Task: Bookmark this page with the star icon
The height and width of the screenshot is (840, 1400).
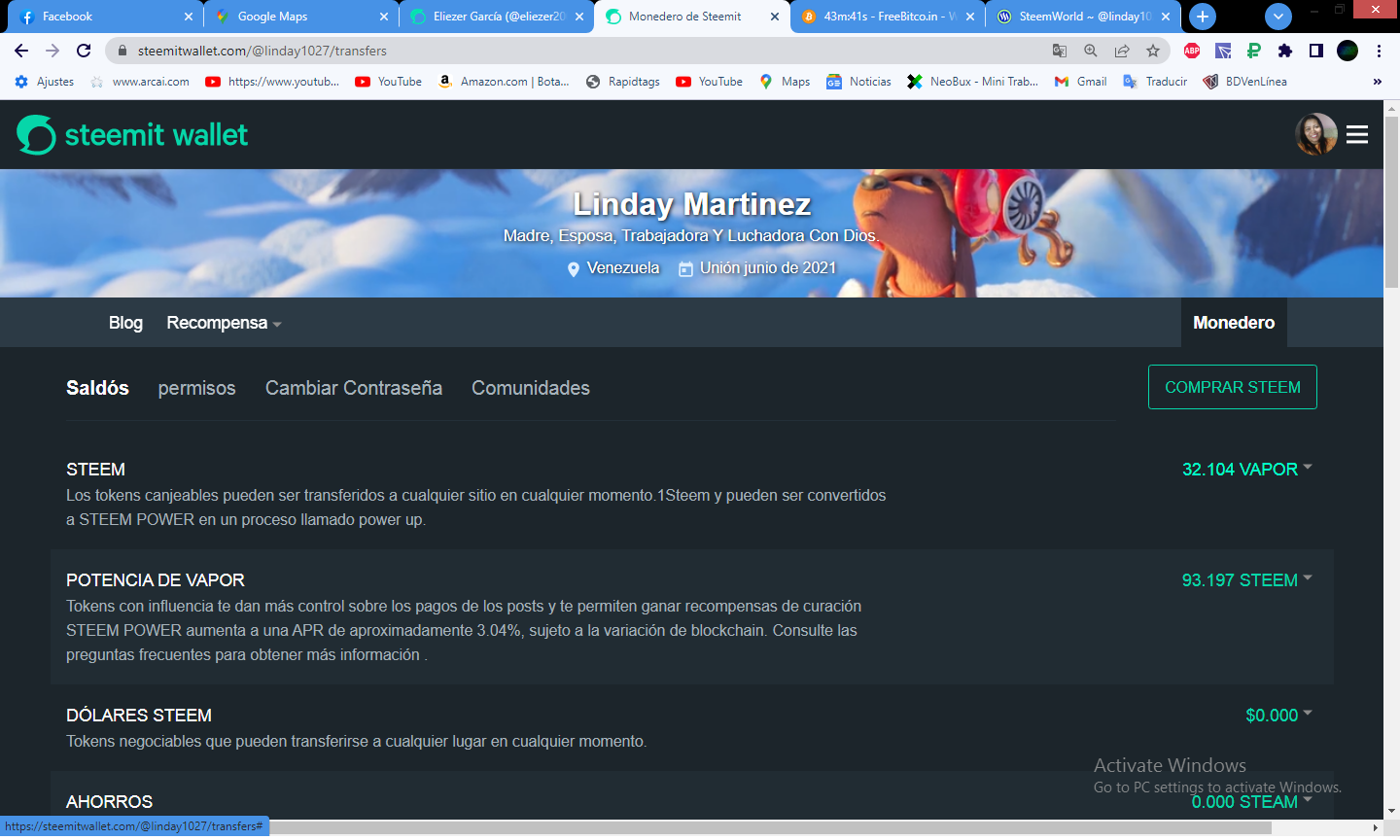Action: point(1153,51)
